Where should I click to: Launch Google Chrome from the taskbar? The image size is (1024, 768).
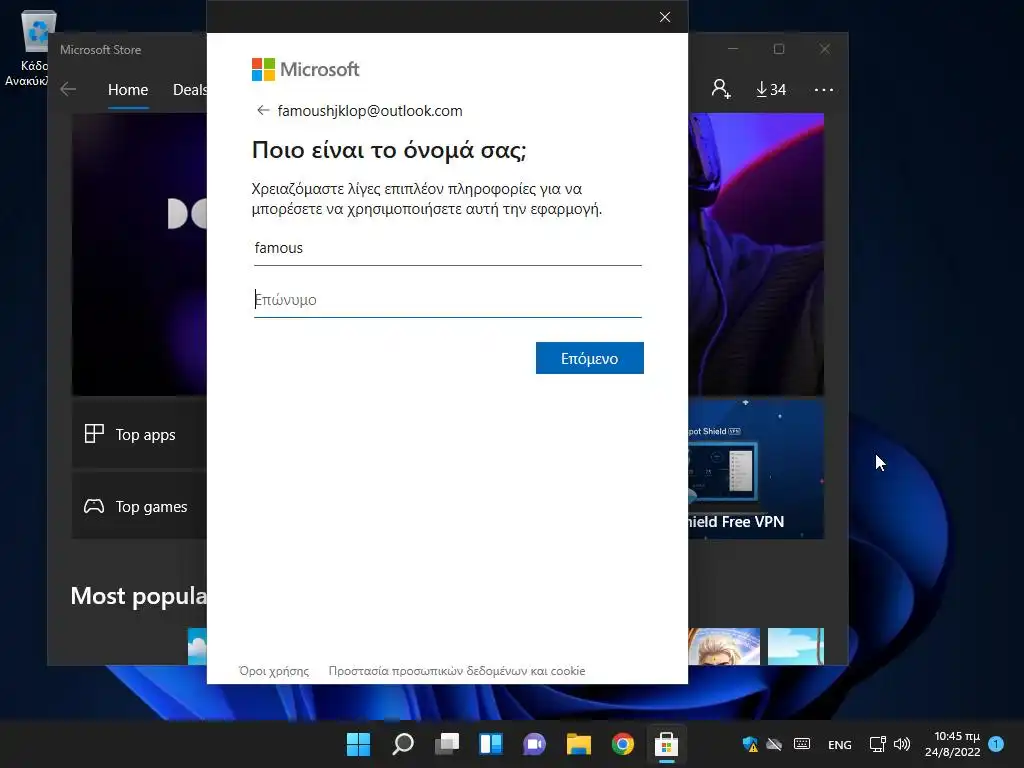point(622,744)
